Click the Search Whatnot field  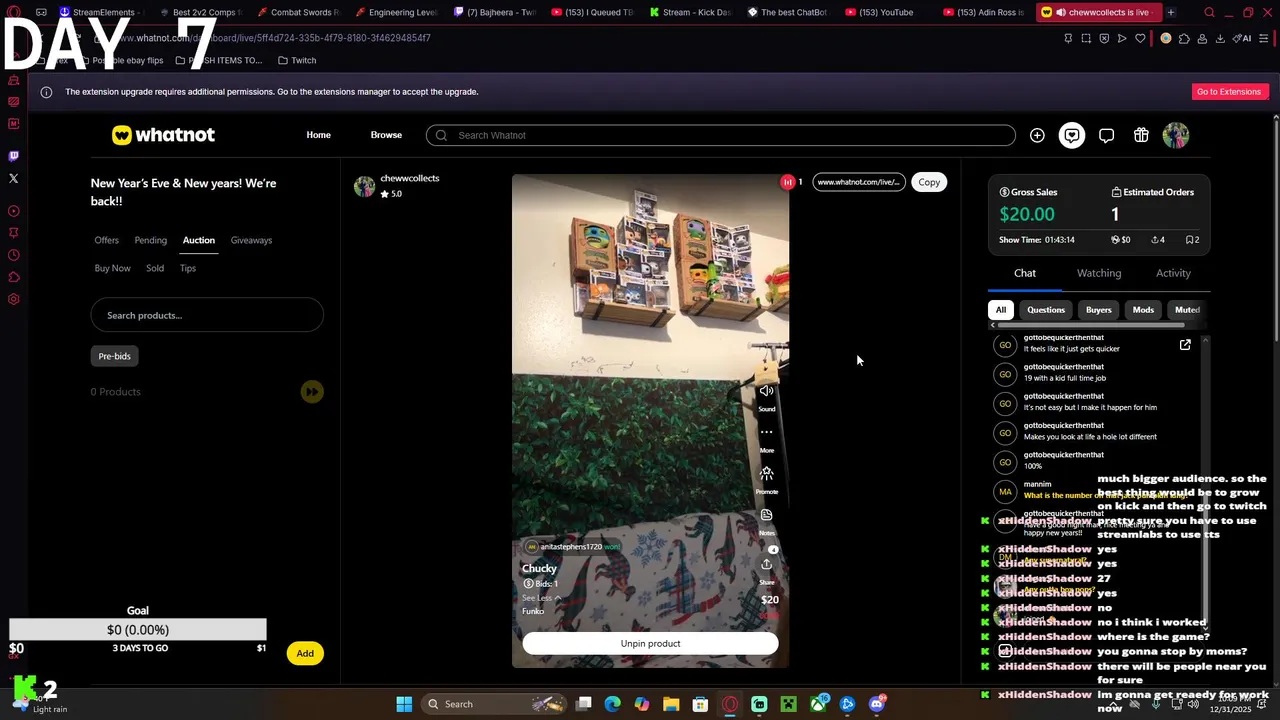pos(720,135)
